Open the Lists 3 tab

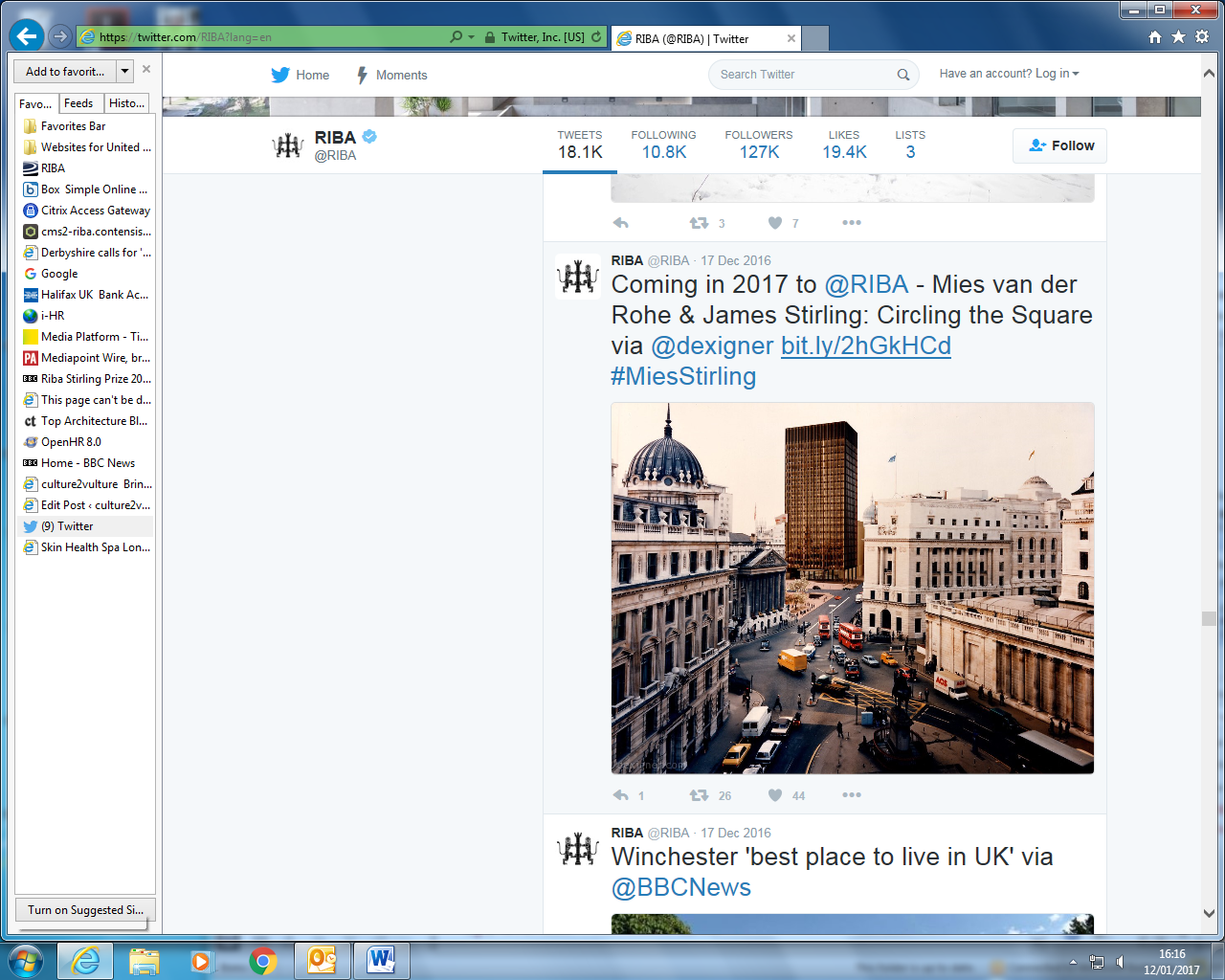pyautogui.click(x=910, y=145)
